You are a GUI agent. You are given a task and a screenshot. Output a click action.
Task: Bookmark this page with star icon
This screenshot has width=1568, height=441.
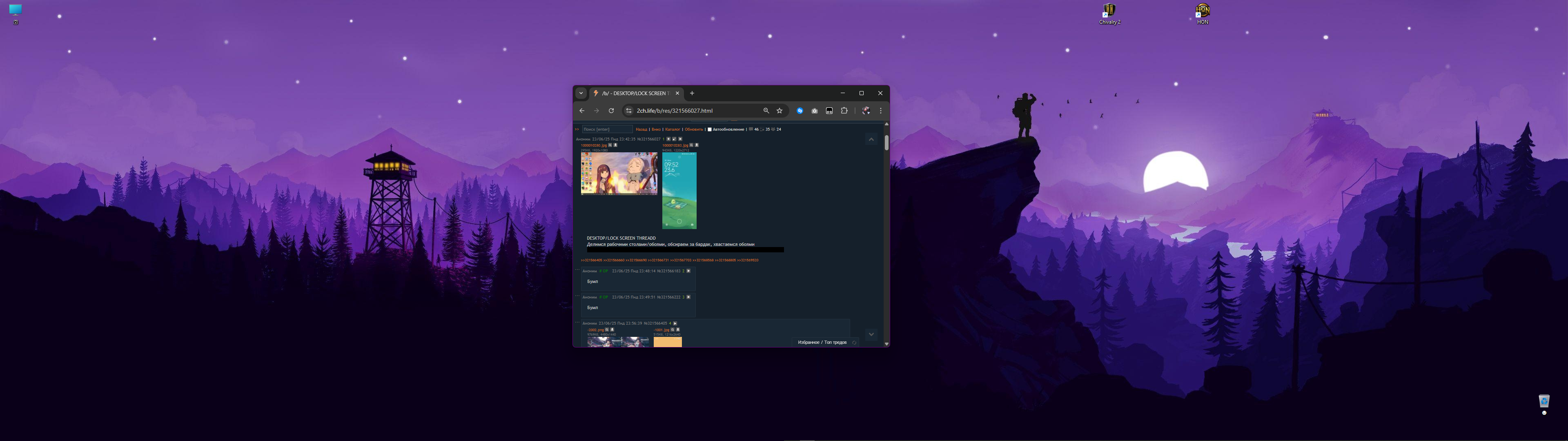pos(779,111)
